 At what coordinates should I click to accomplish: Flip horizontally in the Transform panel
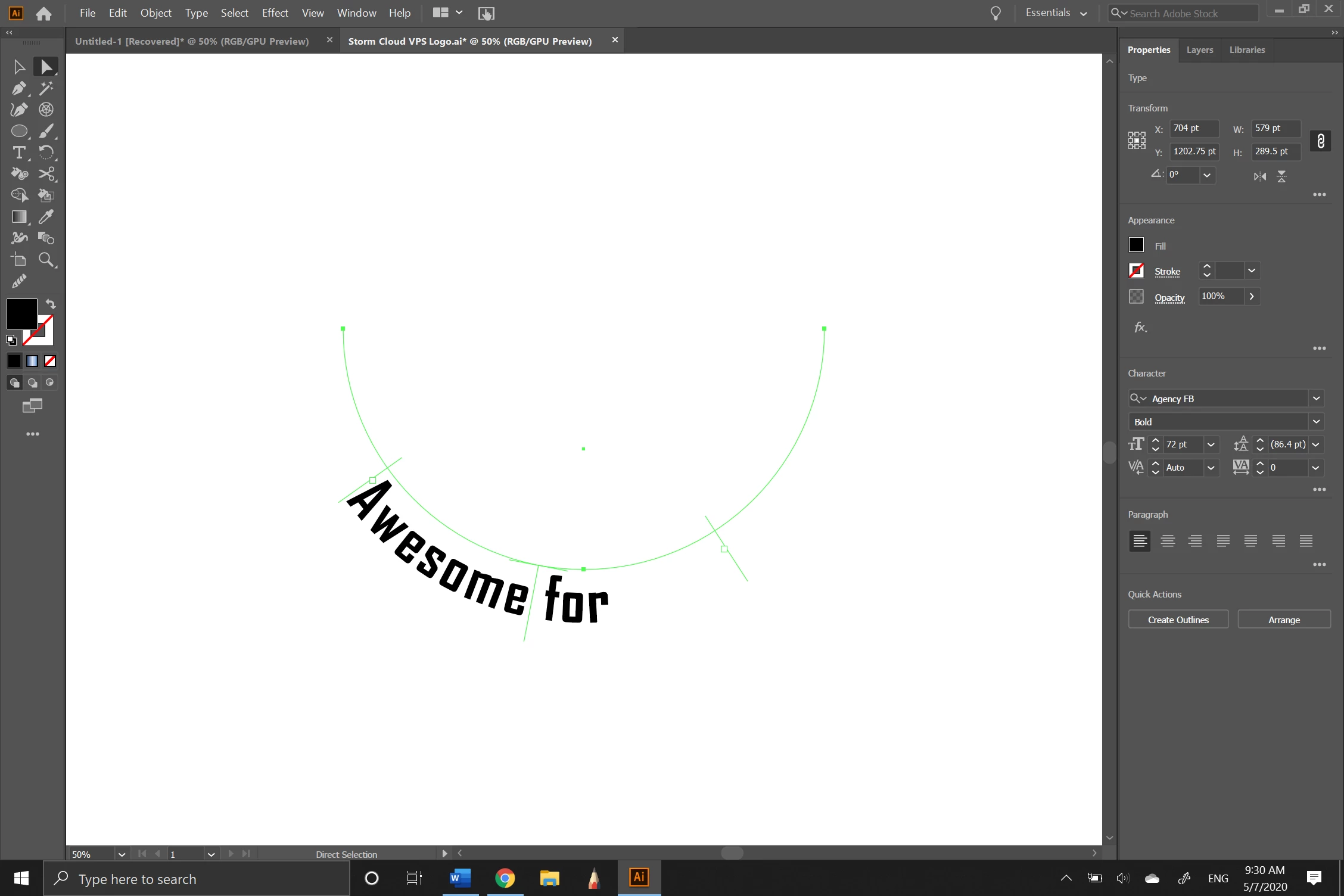(1259, 176)
